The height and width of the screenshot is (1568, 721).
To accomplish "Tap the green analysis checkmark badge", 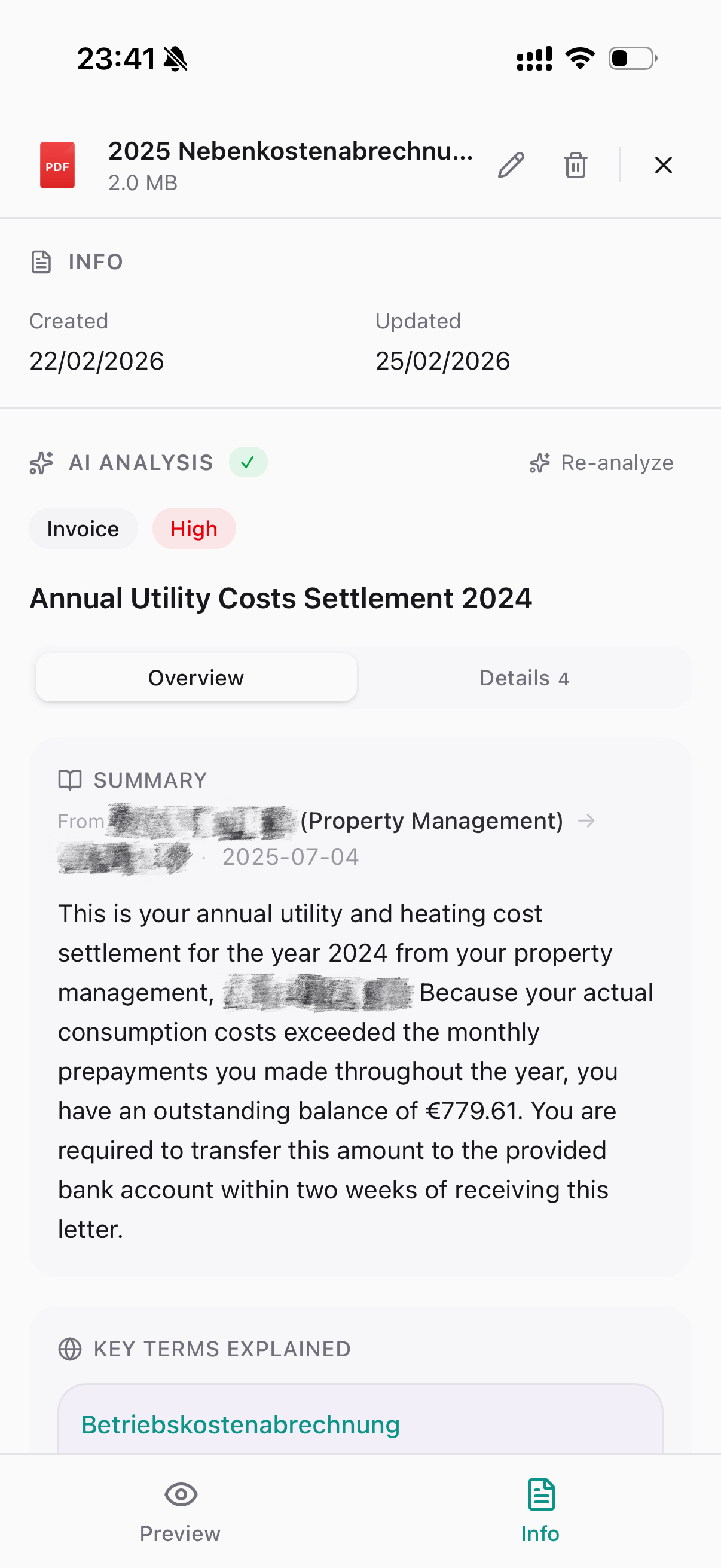I will (248, 463).
